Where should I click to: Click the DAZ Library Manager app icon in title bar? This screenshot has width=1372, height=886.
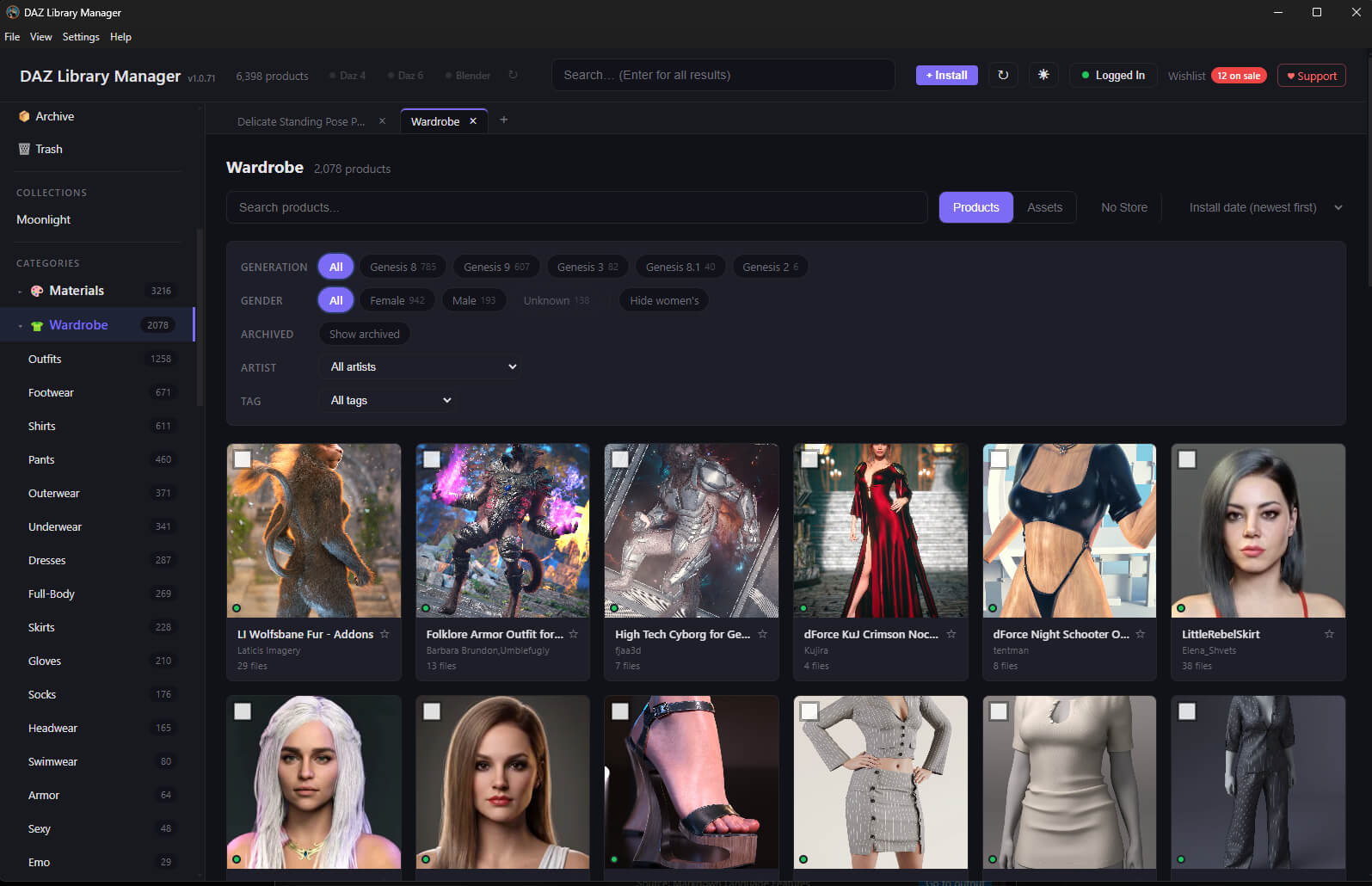coord(13,12)
